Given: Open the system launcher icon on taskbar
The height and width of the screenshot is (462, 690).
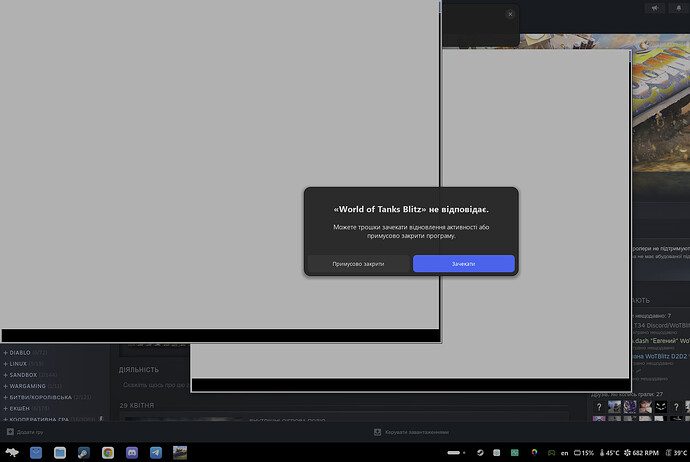Looking at the screenshot, I should tap(12, 452).
